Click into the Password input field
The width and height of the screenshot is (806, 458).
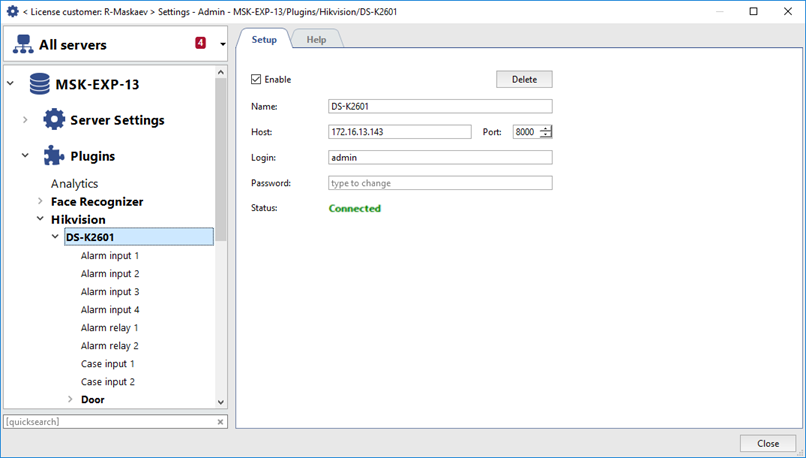click(x=440, y=183)
